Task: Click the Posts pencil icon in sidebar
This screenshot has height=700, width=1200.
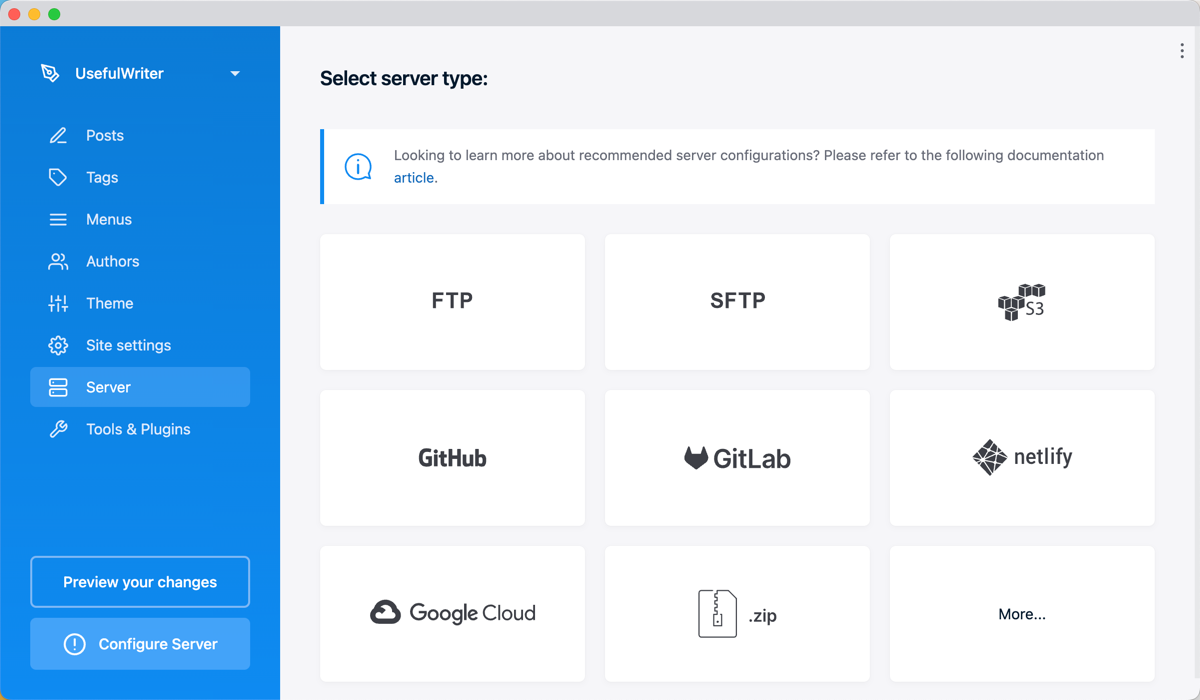Action: coord(58,136)
